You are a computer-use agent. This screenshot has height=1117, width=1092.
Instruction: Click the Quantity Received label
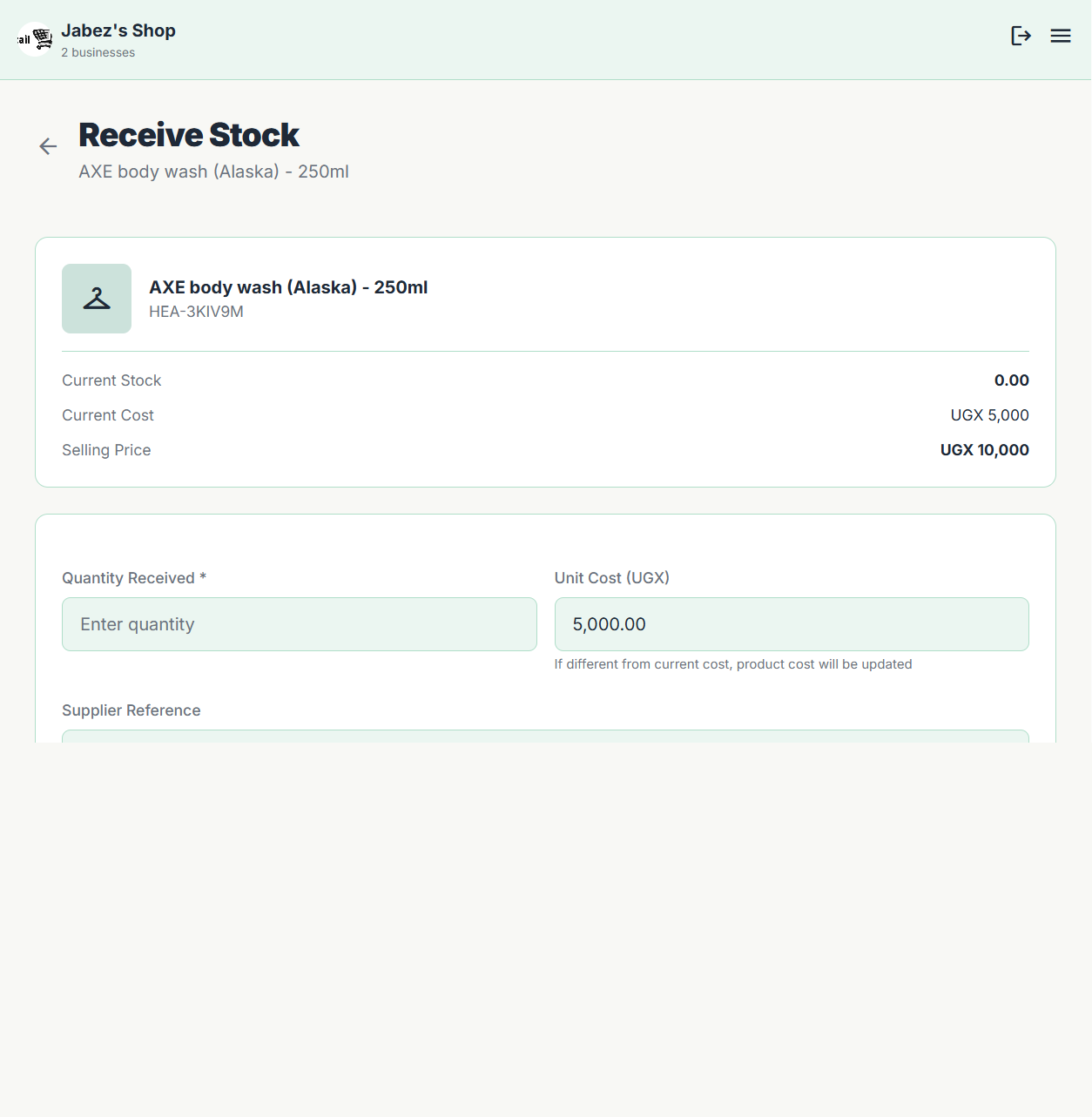coord(134,578)
